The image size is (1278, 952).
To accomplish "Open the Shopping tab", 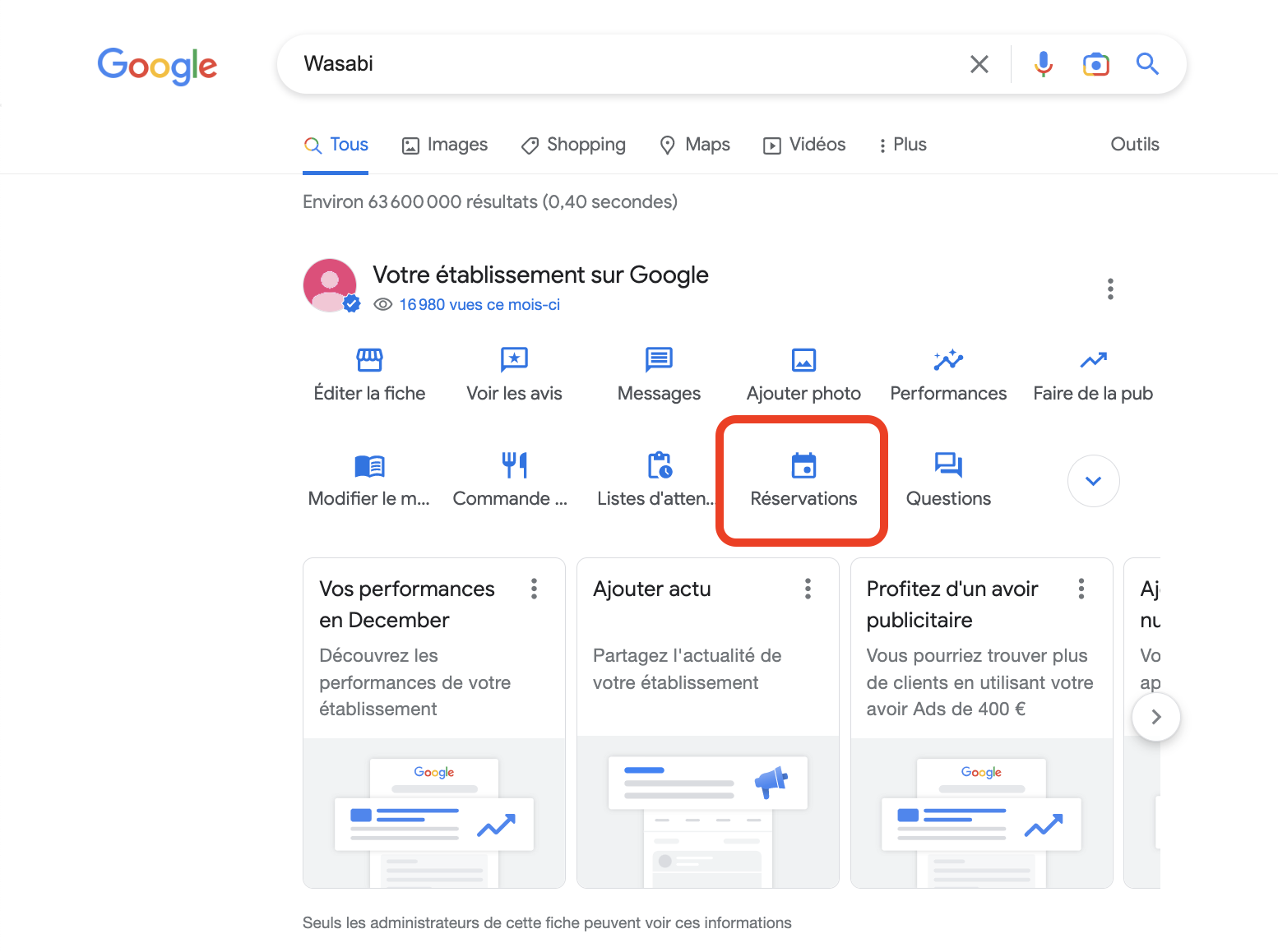I will 573,145.
